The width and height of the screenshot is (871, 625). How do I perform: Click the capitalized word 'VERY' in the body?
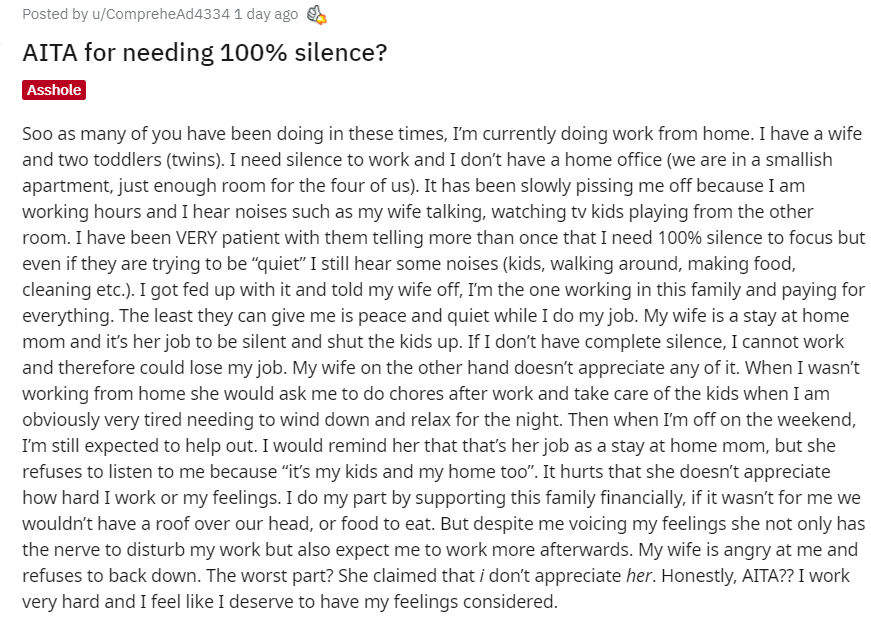coord(197,238)
